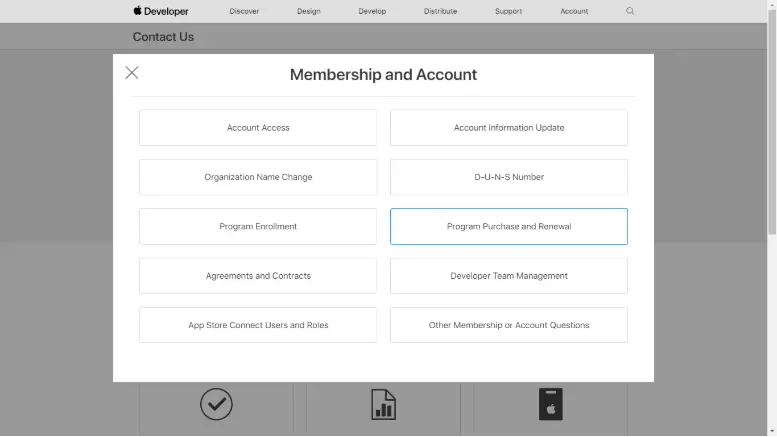Select App Store Connect Users and Roles
This screenshot has height=437, width=777.
click(258, 325)
